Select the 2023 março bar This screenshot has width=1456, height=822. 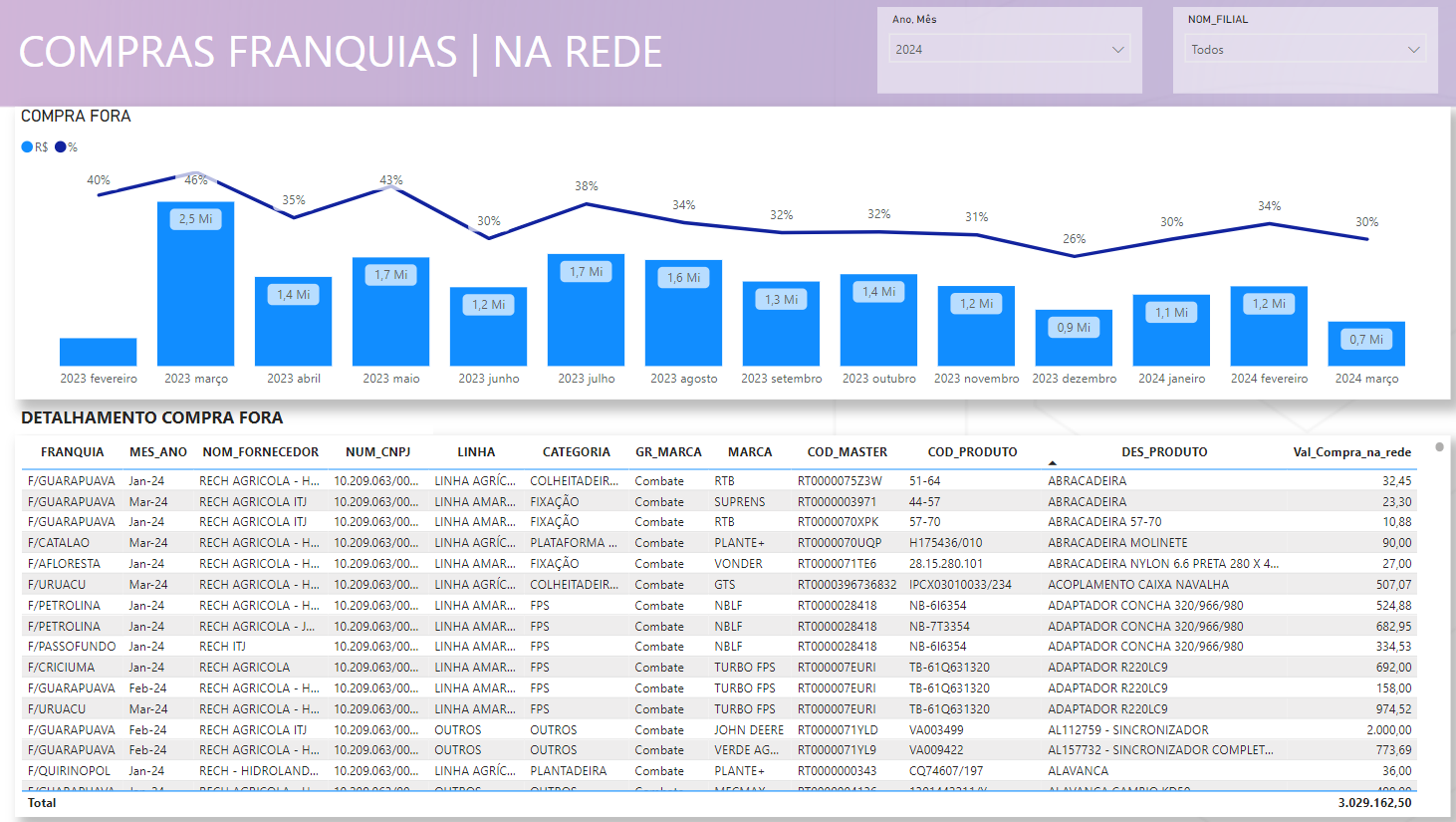(x=195, y=284)
